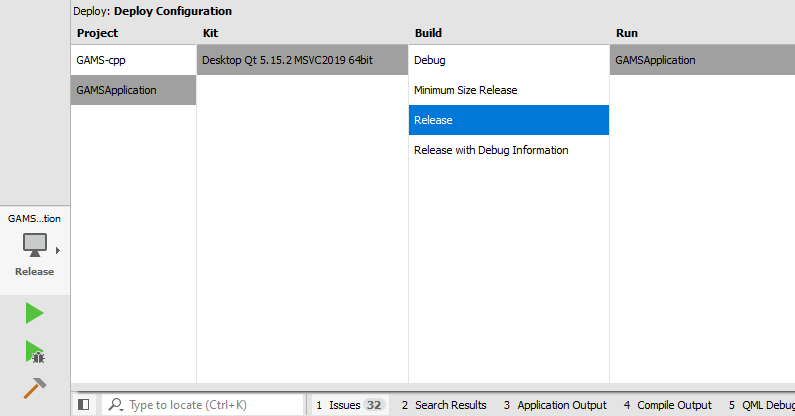Select the Debug build configuration

click(430, 60)
